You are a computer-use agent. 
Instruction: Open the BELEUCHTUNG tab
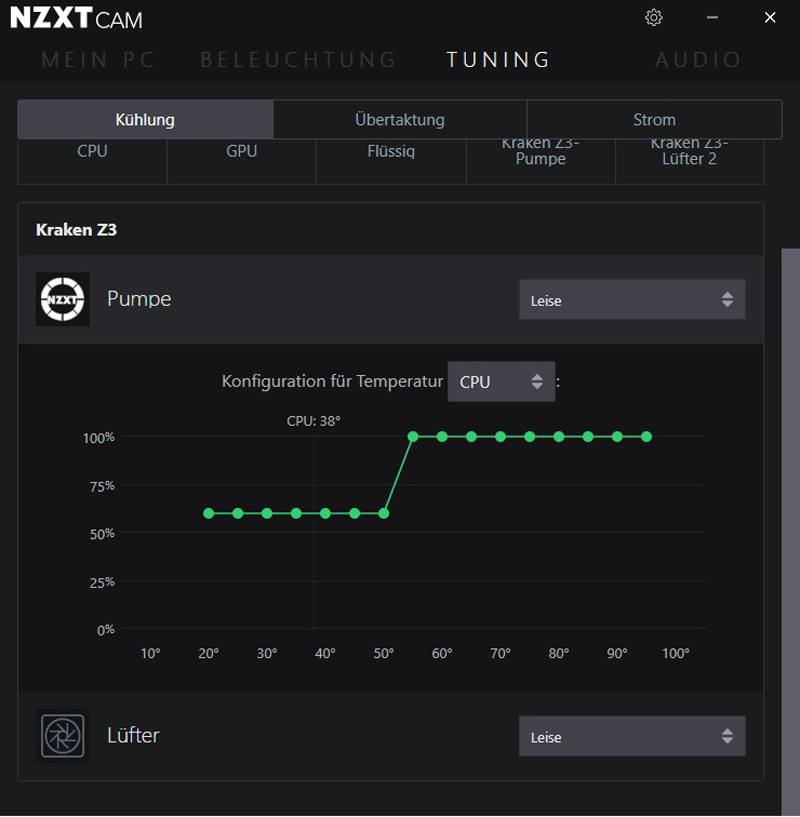coord(299,60)
